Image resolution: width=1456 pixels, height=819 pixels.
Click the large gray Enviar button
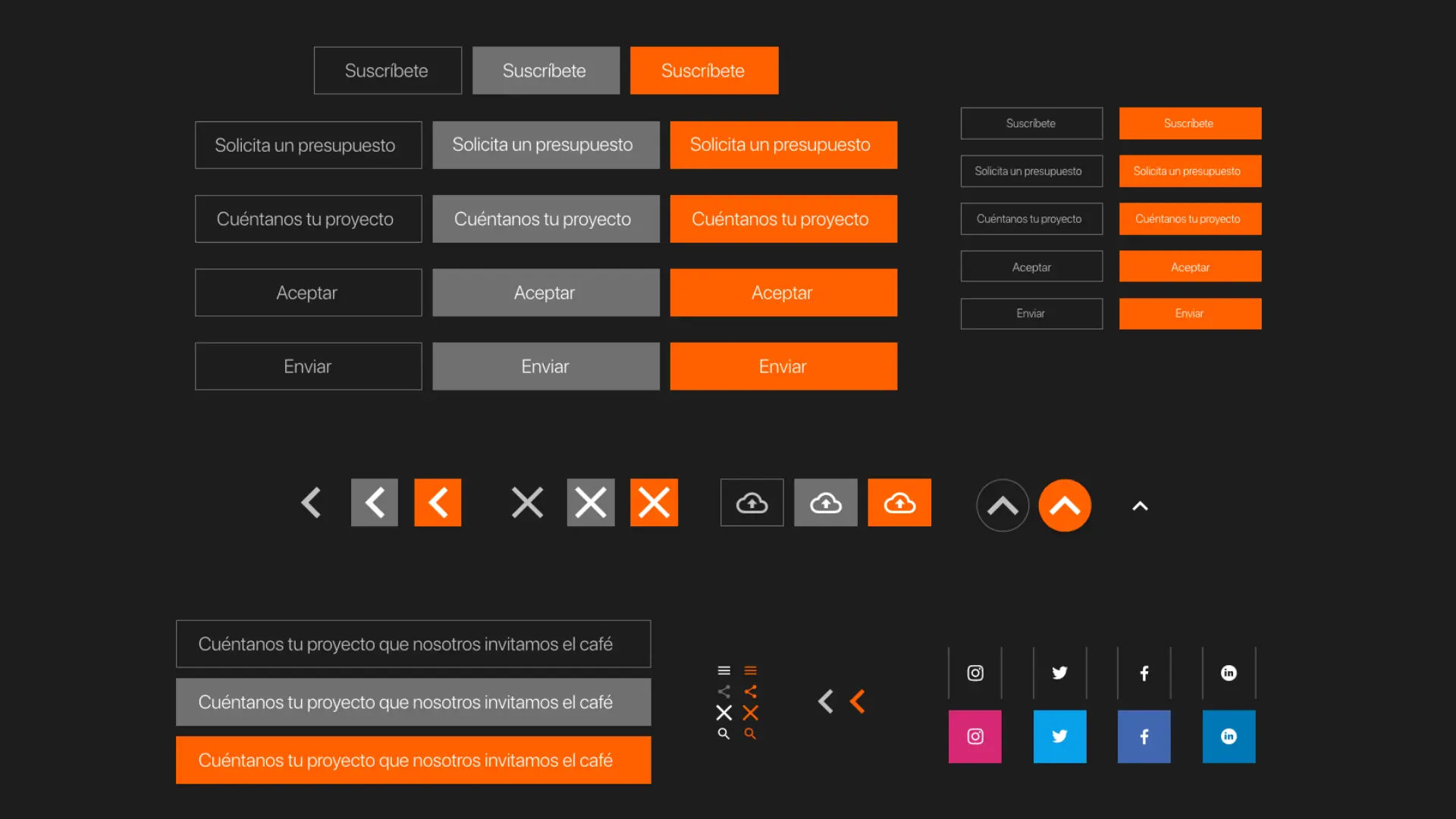click(546, 366)
